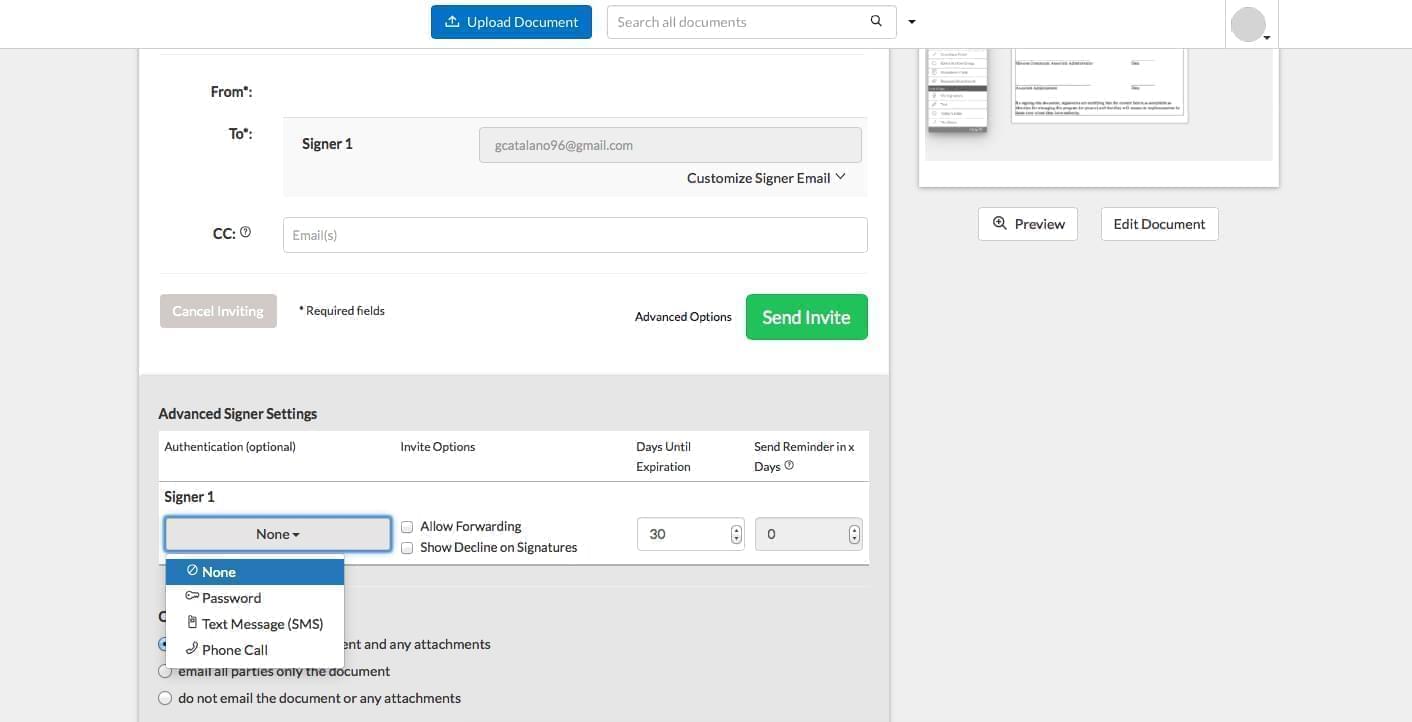This screenshot has height=722, width=1412.
Task: Click the search magnifier icon
Action: pyautogui.click(x=877, y=21)
